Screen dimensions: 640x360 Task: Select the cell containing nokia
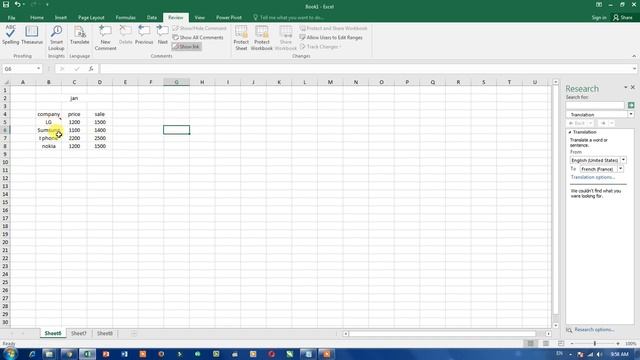coord(49,146)
